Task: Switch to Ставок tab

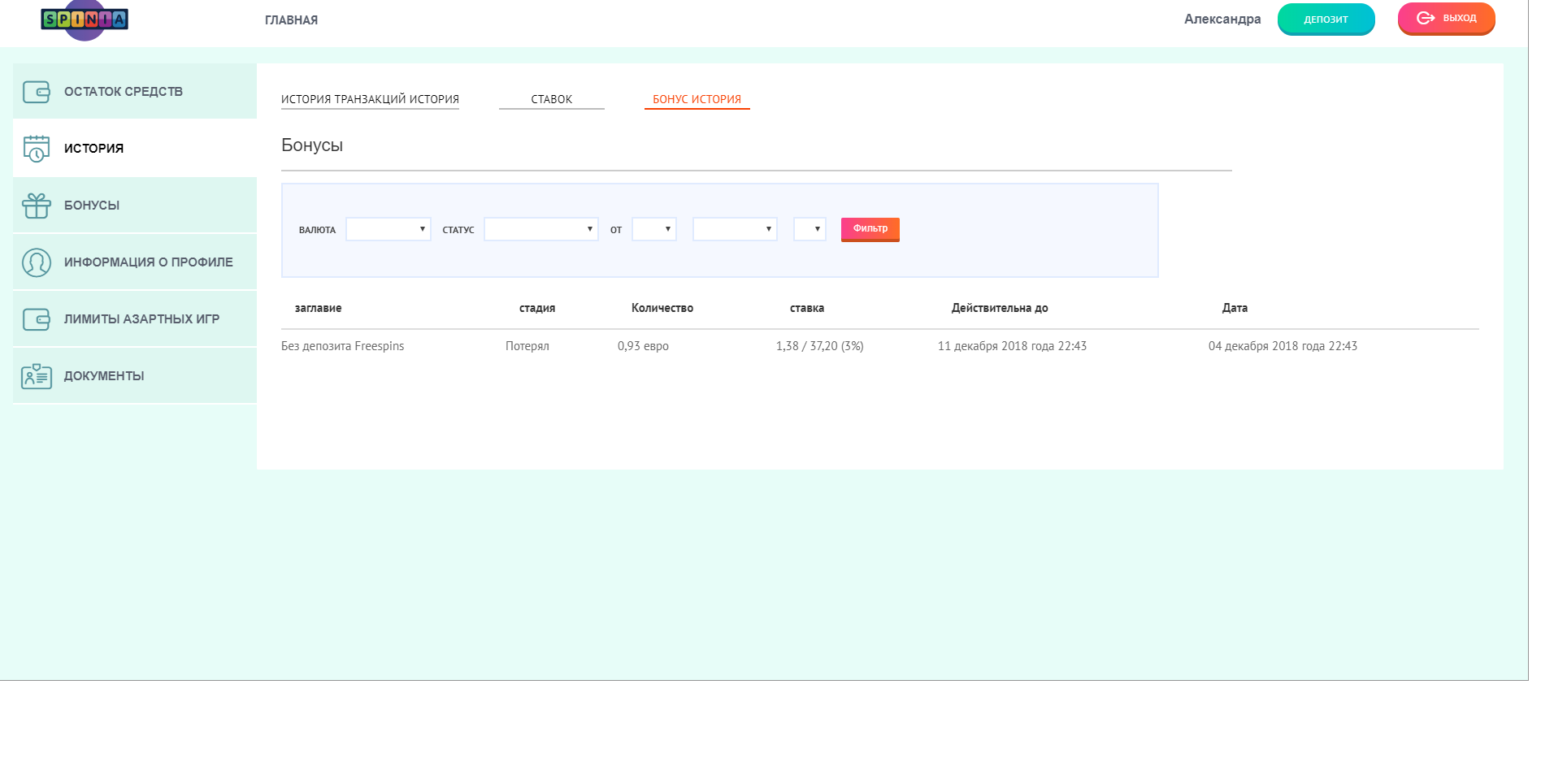Action: [551, 99]
